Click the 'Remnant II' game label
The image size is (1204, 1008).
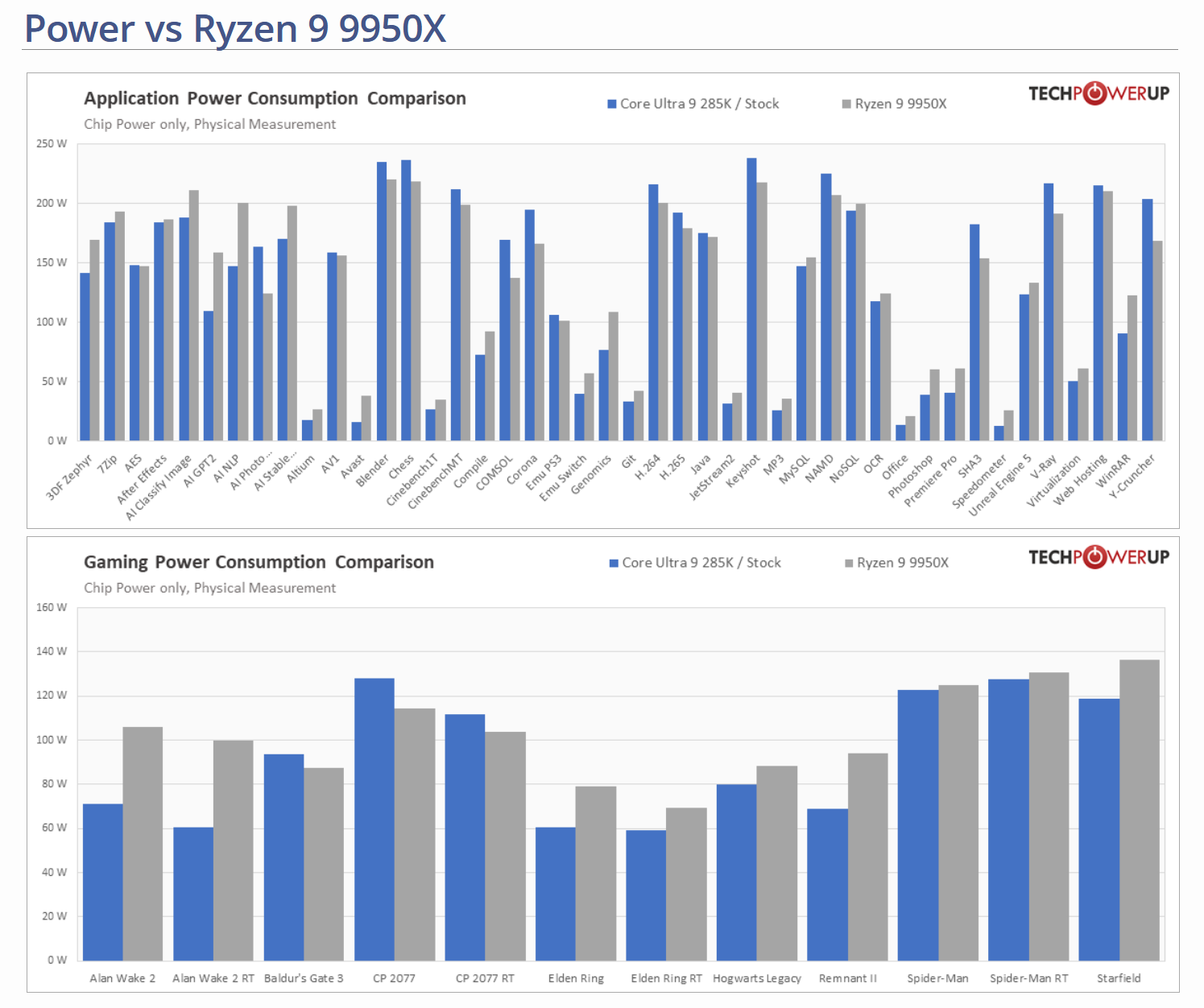pyautogui.click(x=847, y=978)
